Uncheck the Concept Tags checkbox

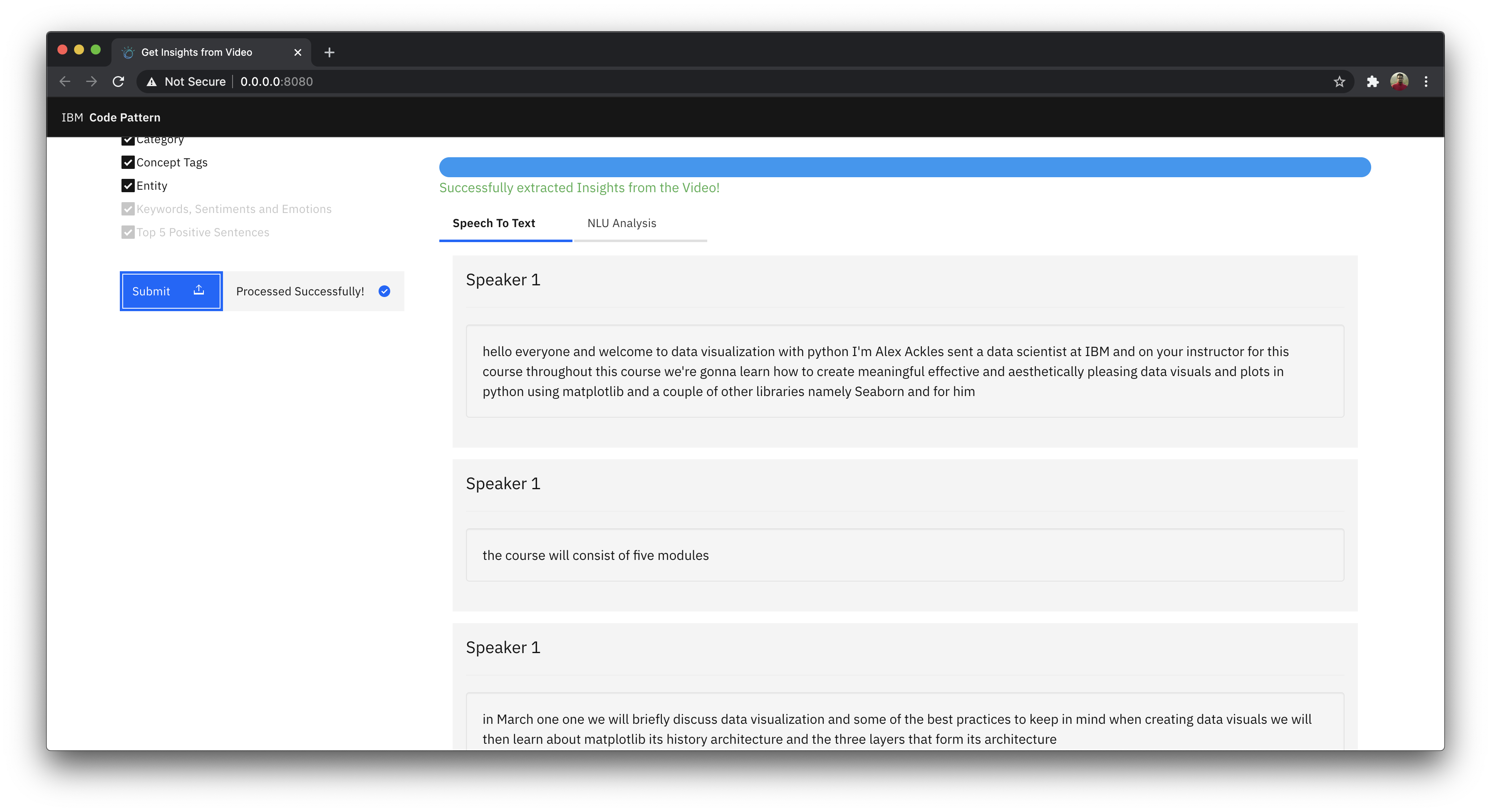coord(128,163)
